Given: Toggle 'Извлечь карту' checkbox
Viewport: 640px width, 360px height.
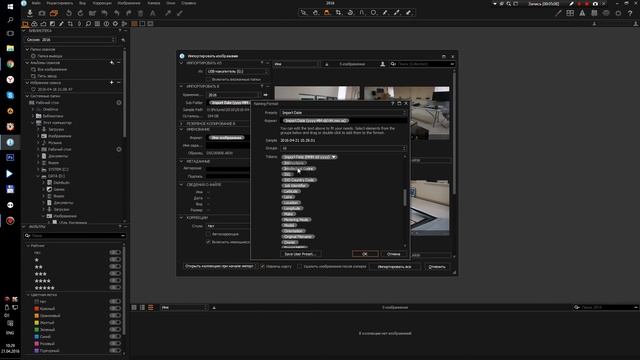Looking at the screenshot, I should click(262, 267).
